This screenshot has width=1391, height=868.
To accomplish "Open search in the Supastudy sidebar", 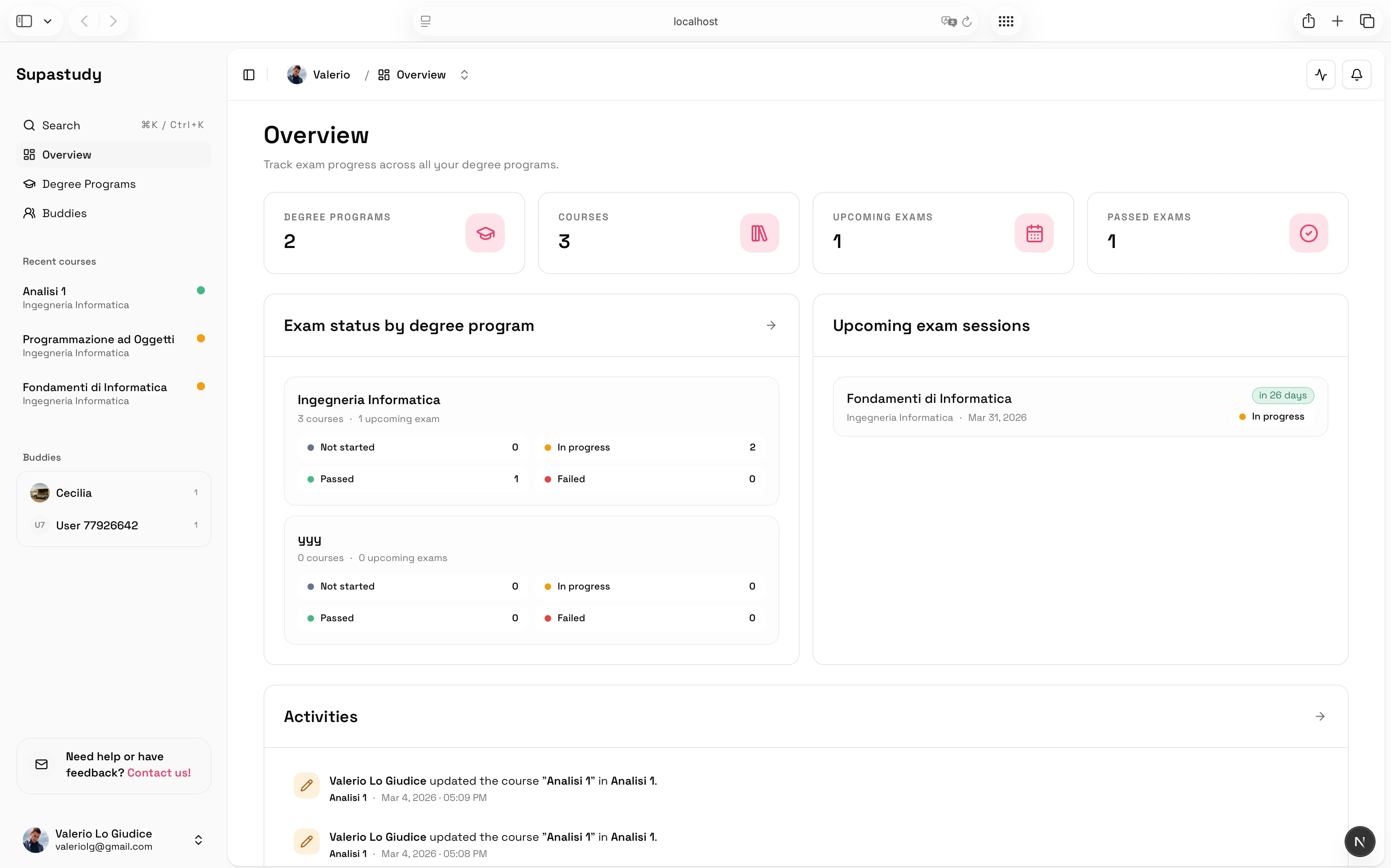I will 61,125.
